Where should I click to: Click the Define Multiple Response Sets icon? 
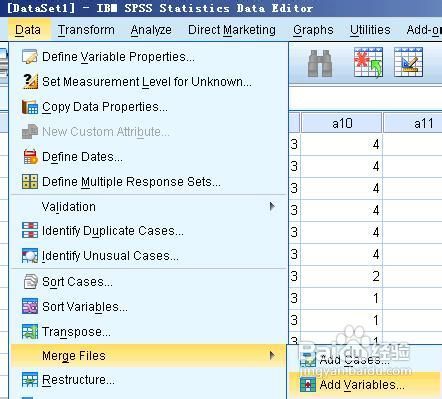tap(30, 182)
